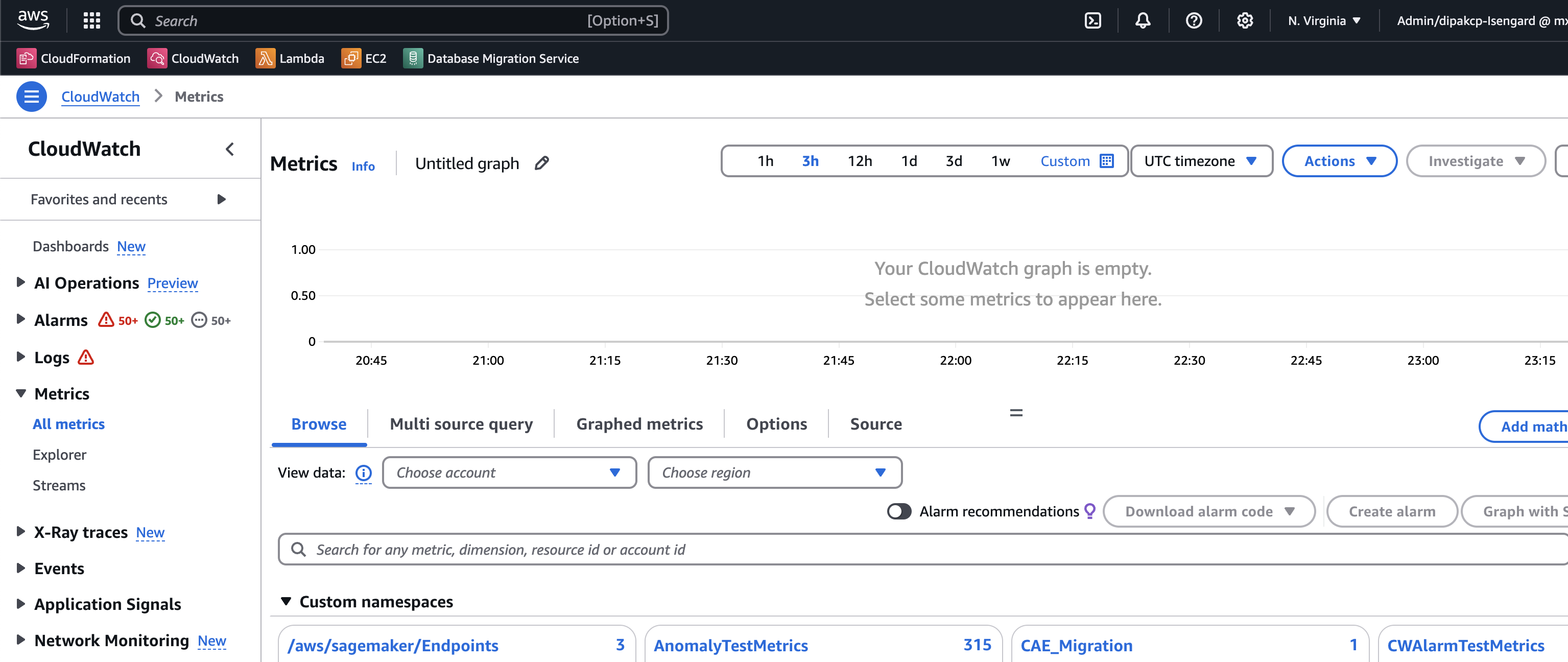Open the notifications bell
Image resolution: width=1568 pixels, height=662 pixels.
click(x=1143, y=21)
